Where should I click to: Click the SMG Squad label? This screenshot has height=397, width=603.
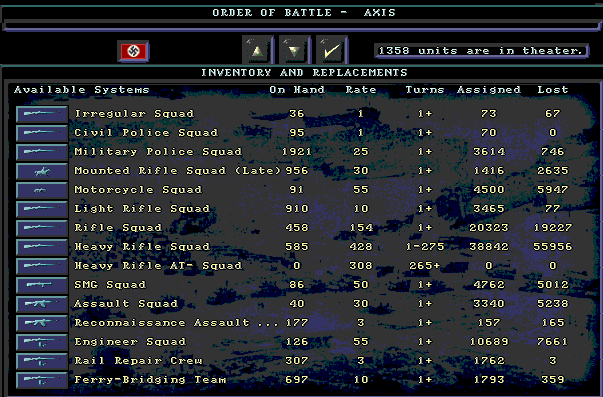click(110, 285)
